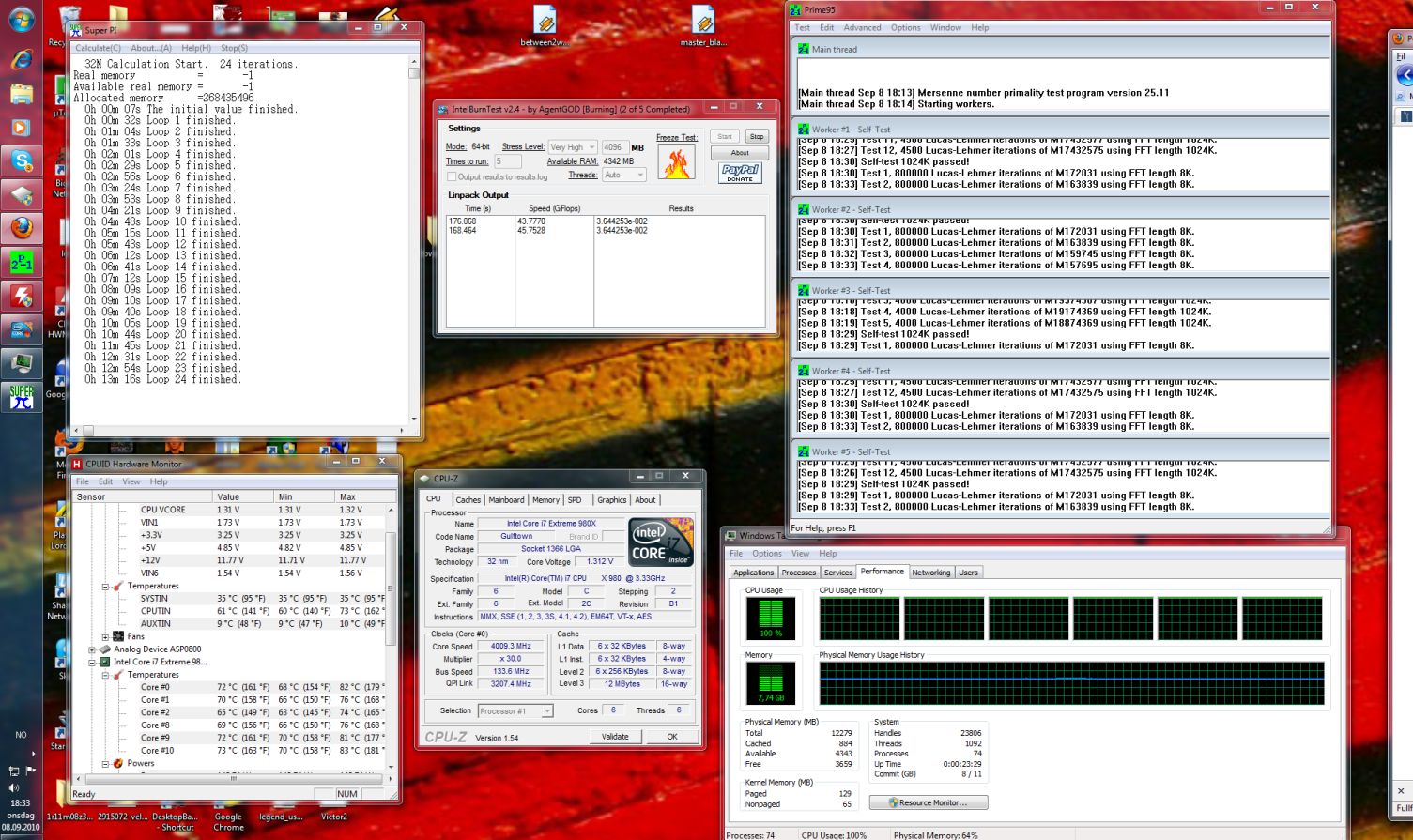Click the Validate button in CPU-Z
The height and width of the screenshot is (840, 1413).
click(615, 737)
